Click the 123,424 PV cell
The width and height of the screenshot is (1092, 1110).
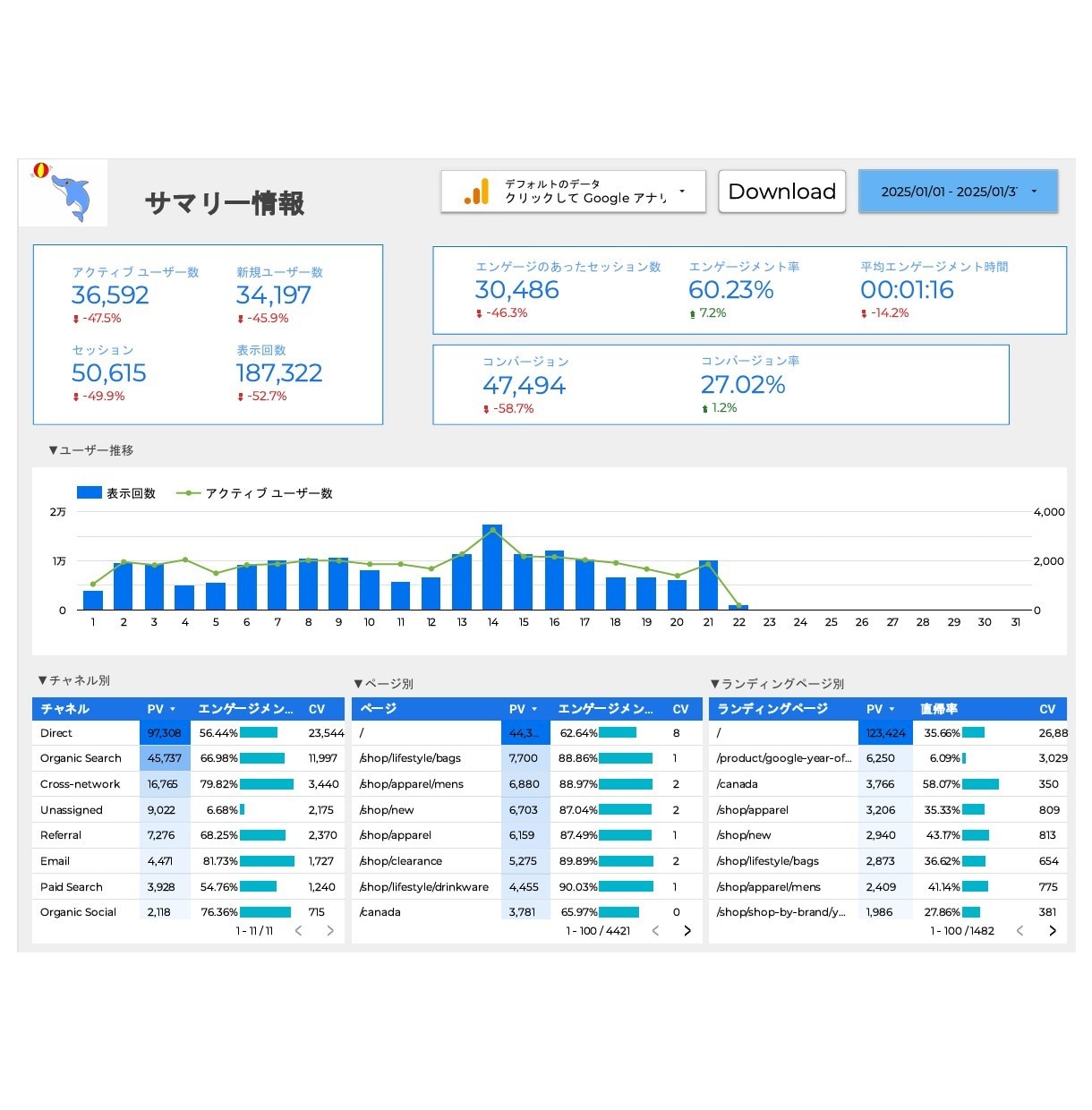pyautogui.click(x=886, y=733)
